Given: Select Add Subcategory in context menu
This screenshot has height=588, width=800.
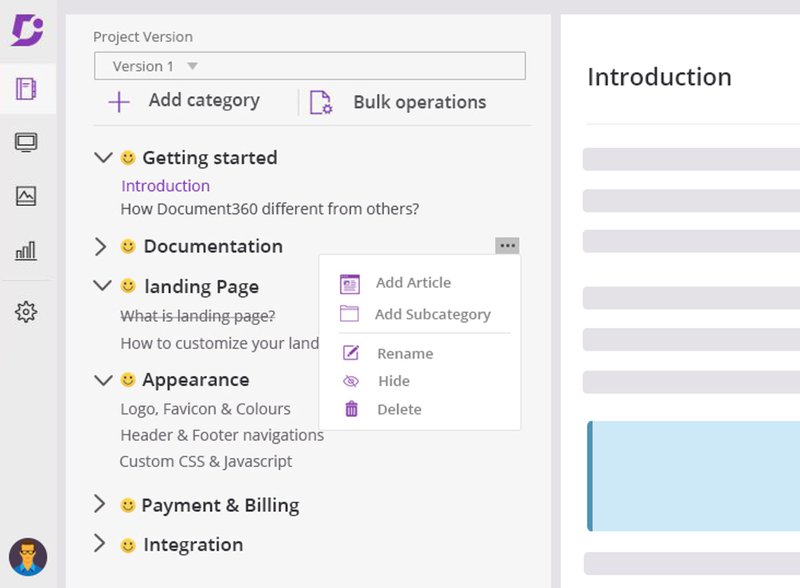Looking at the screenshot, I should coord(432,314).
